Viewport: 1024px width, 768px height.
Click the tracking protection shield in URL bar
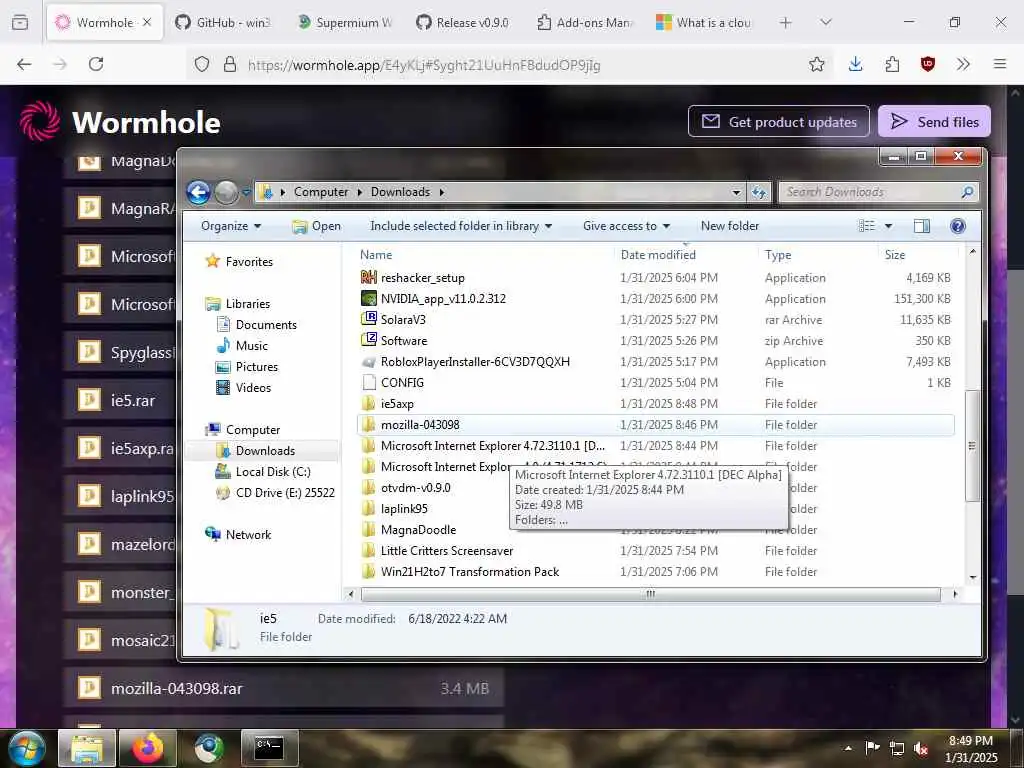[x=202, y=64]
